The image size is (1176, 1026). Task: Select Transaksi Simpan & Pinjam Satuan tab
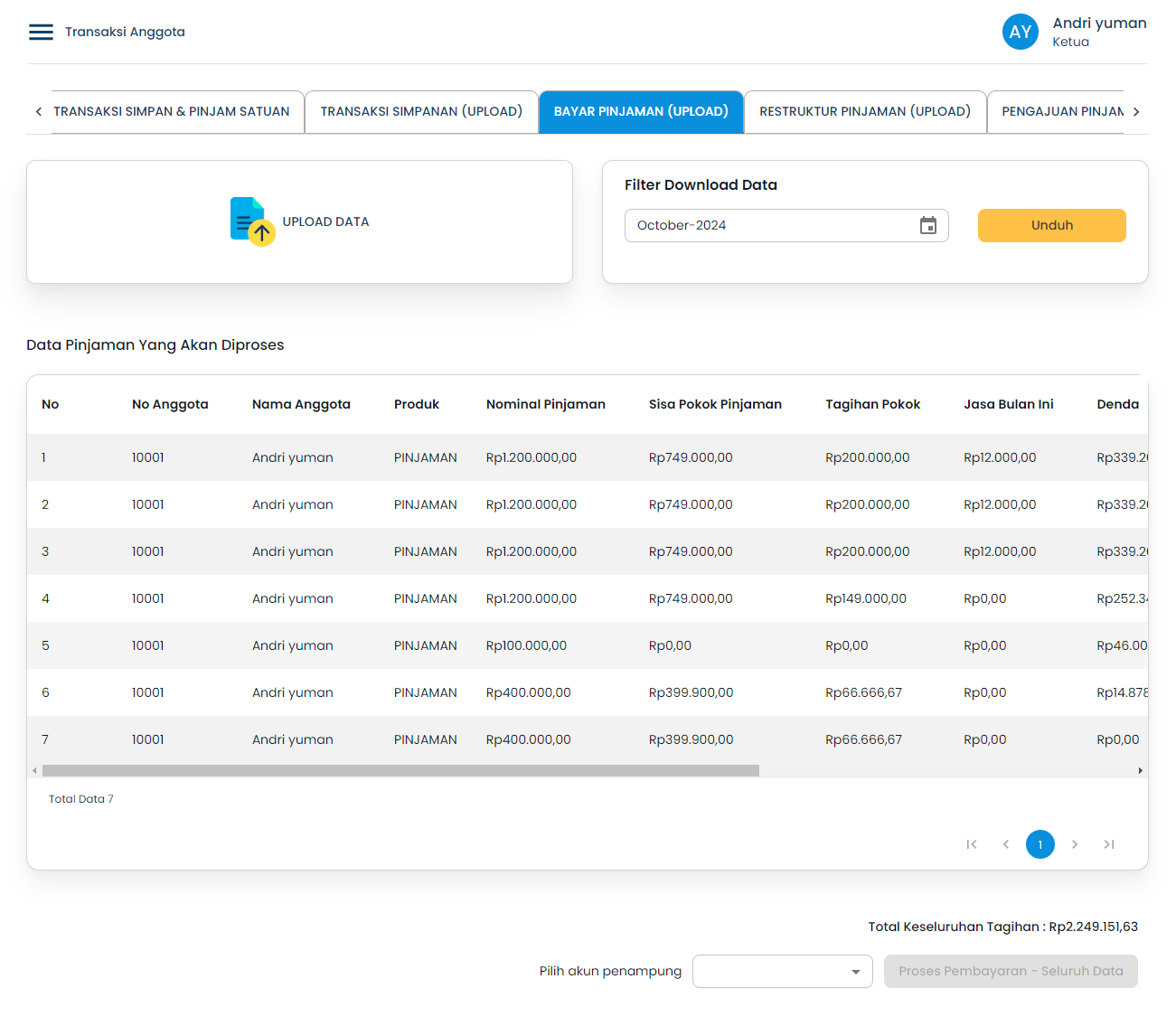point(172,112)
